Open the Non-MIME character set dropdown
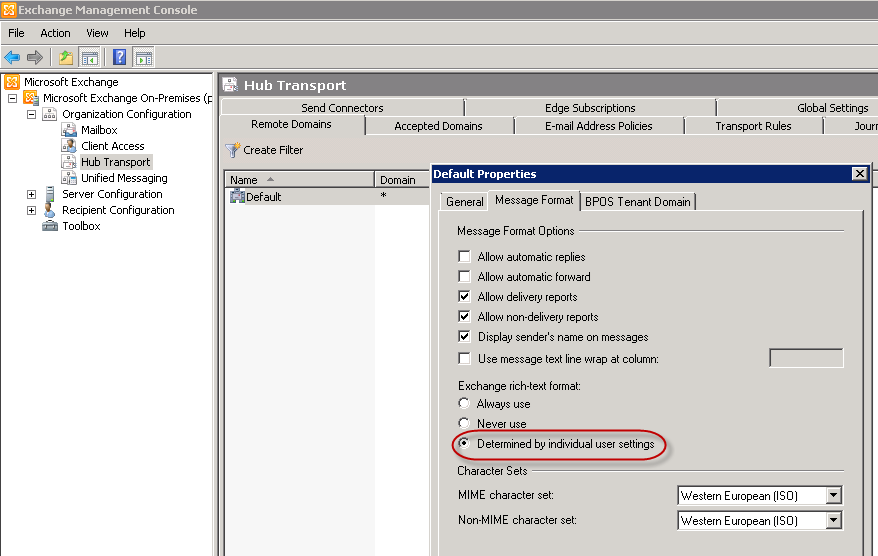This screenshot has height=556, width=878. coord(833,521)
